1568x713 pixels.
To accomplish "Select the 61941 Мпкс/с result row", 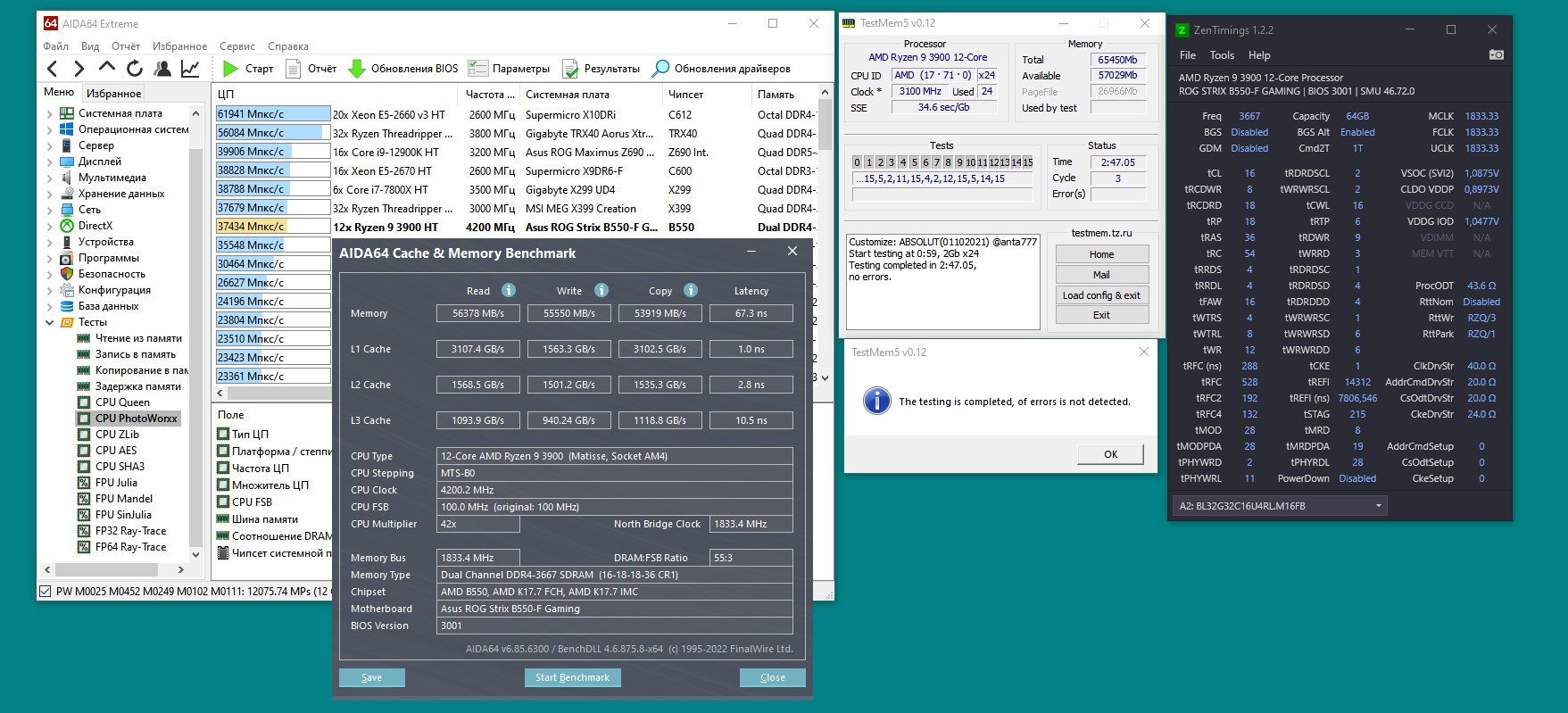I will click(x=514, y=114).
